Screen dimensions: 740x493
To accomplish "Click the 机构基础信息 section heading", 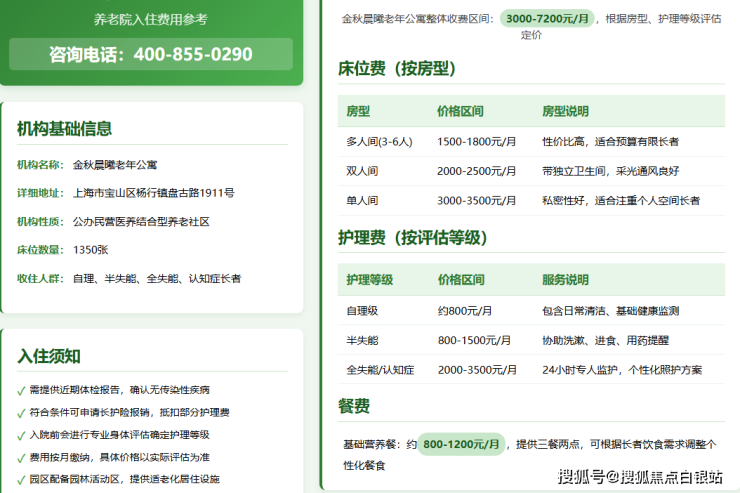I will point(64,128).
